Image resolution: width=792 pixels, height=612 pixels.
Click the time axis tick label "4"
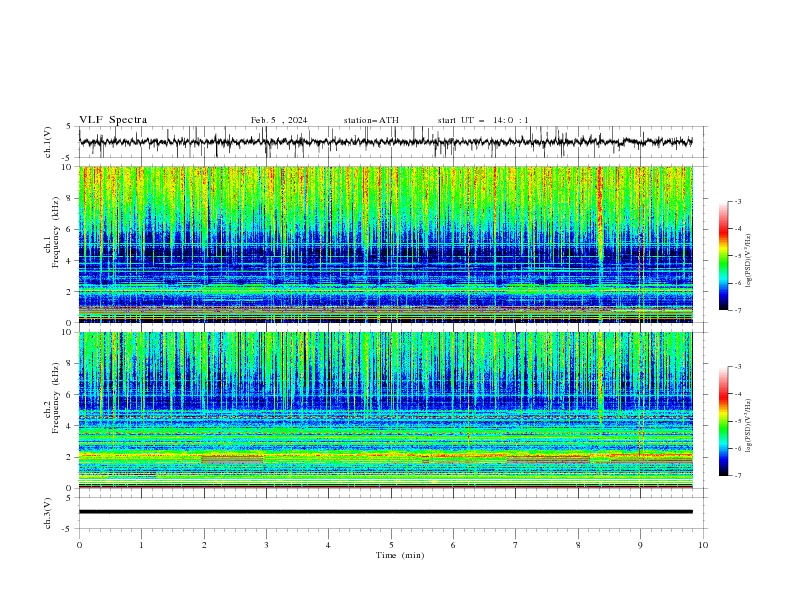328,545
